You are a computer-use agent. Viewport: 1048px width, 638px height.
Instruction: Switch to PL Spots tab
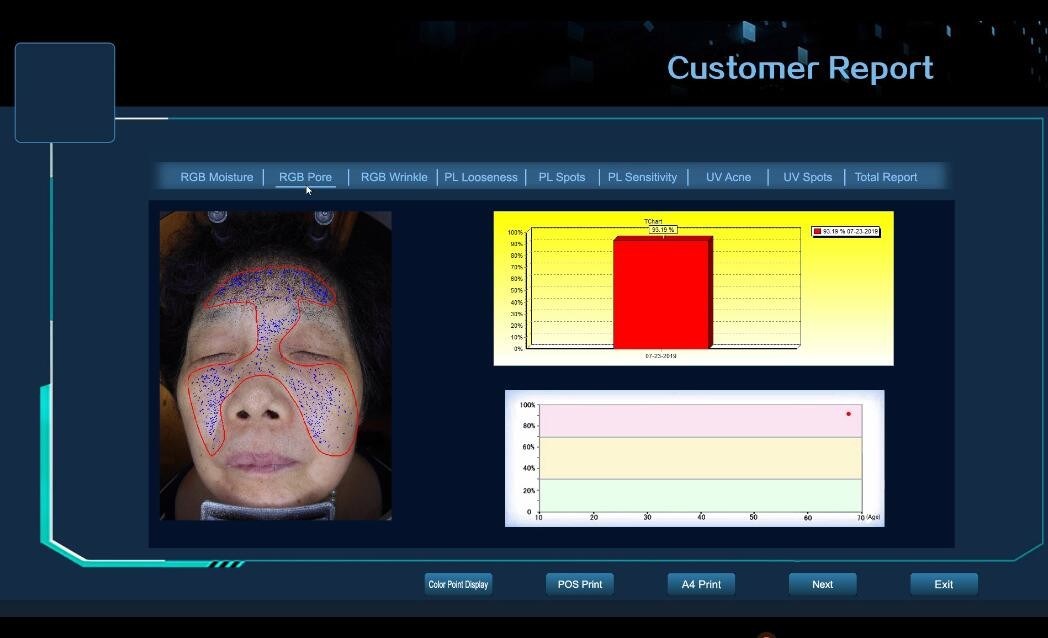click(561, 177)
